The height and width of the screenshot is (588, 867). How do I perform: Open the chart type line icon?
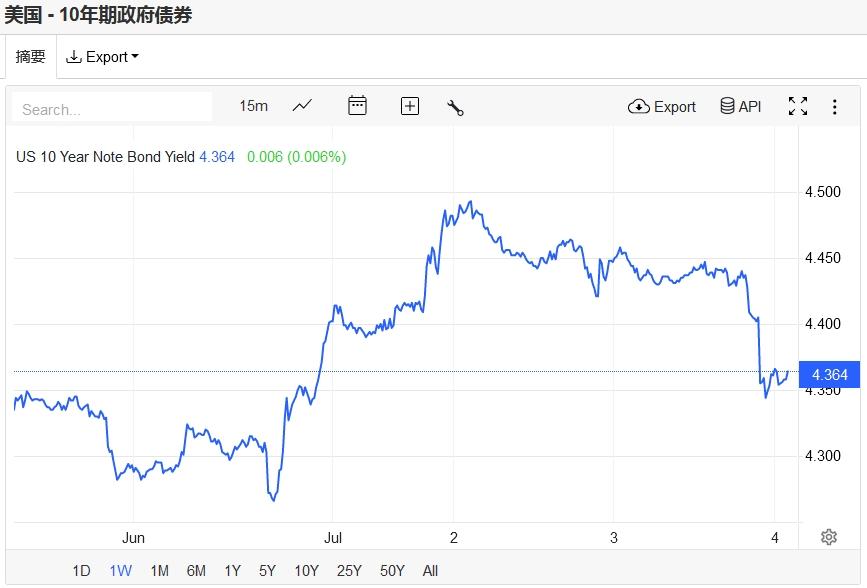click(x=302, y=106)
